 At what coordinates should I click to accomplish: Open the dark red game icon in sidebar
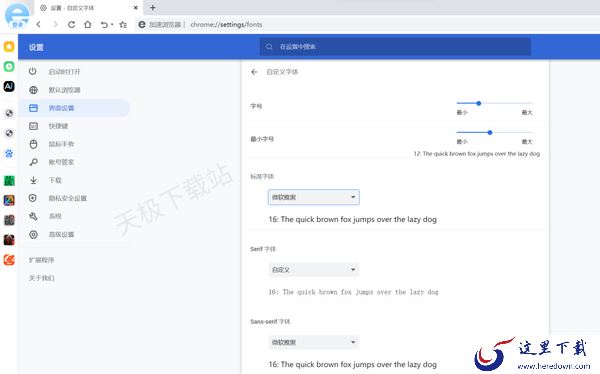pos(9,240)
